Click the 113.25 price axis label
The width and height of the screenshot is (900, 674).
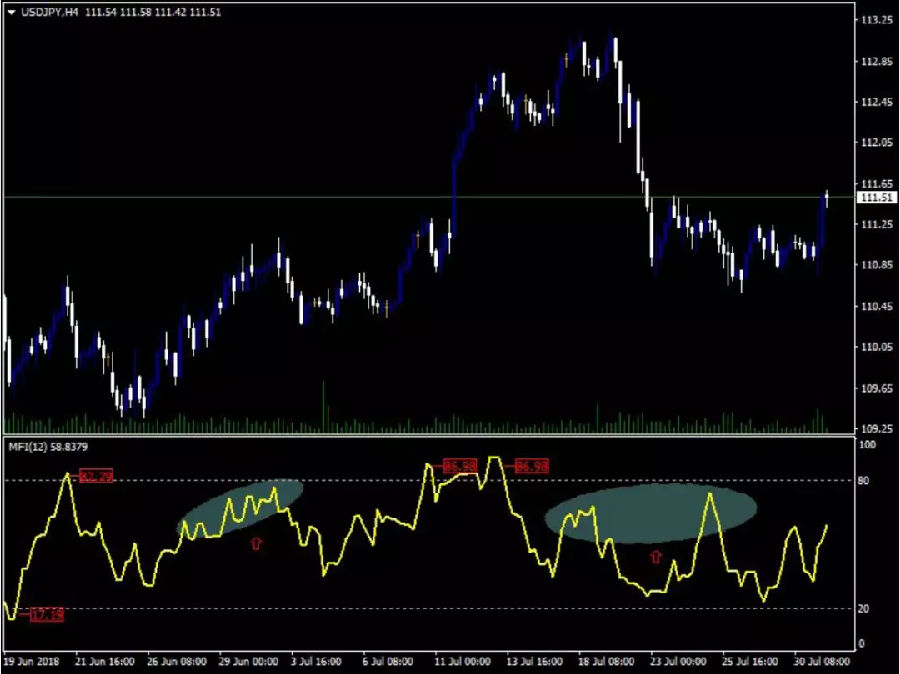pos(877,20)
